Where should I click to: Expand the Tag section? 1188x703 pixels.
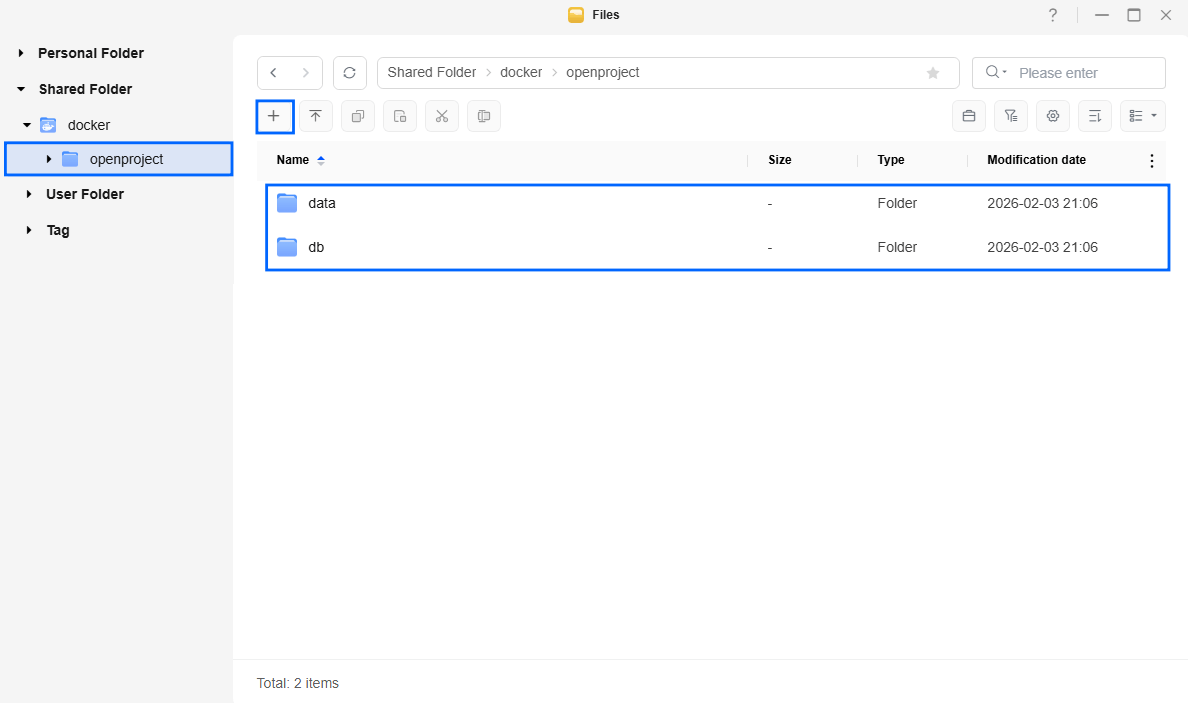point(29,230)
